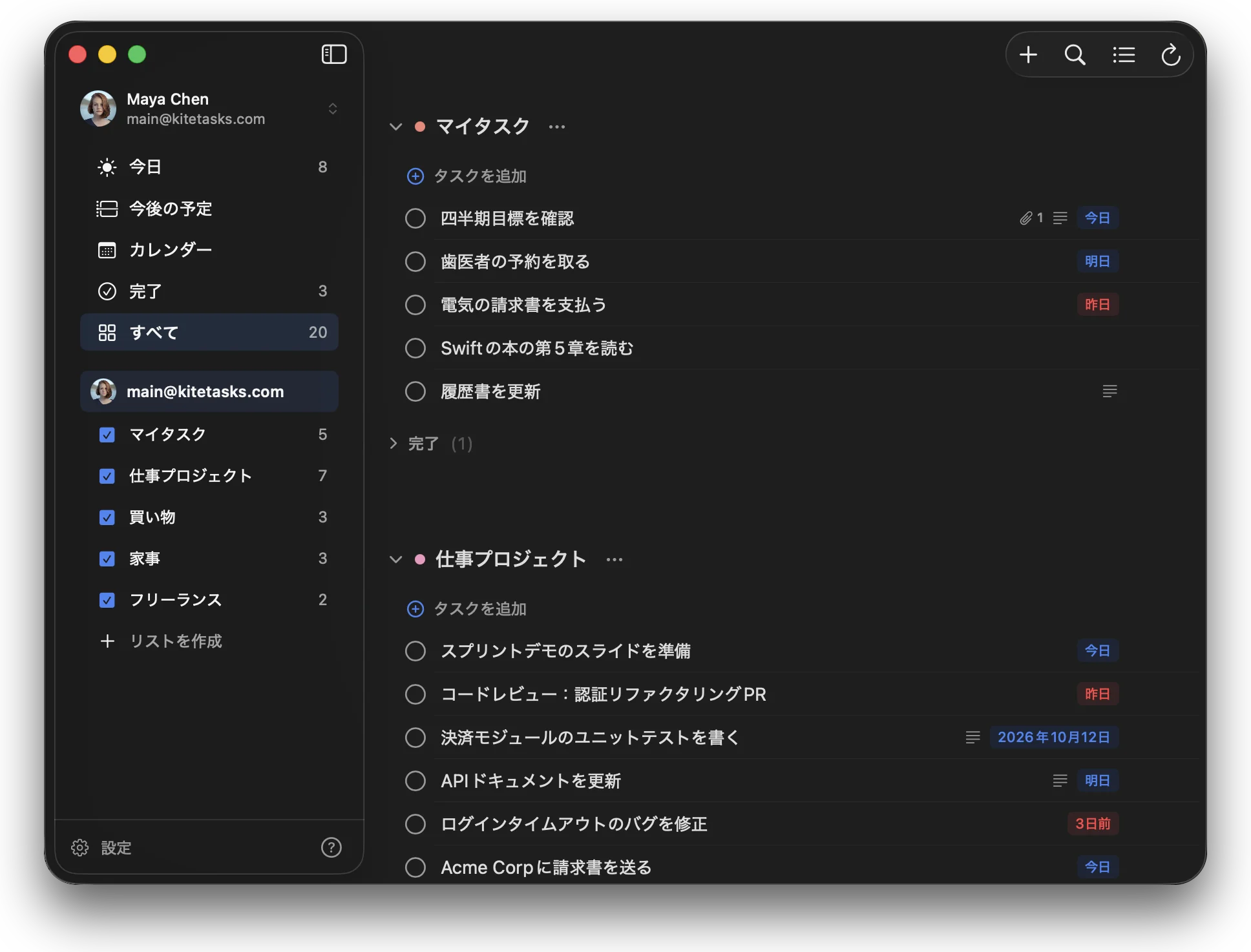The image size is (1251, 952).
Task: Click the 2026年10月12日 due date tag
Action: [x=1054, y=737]
